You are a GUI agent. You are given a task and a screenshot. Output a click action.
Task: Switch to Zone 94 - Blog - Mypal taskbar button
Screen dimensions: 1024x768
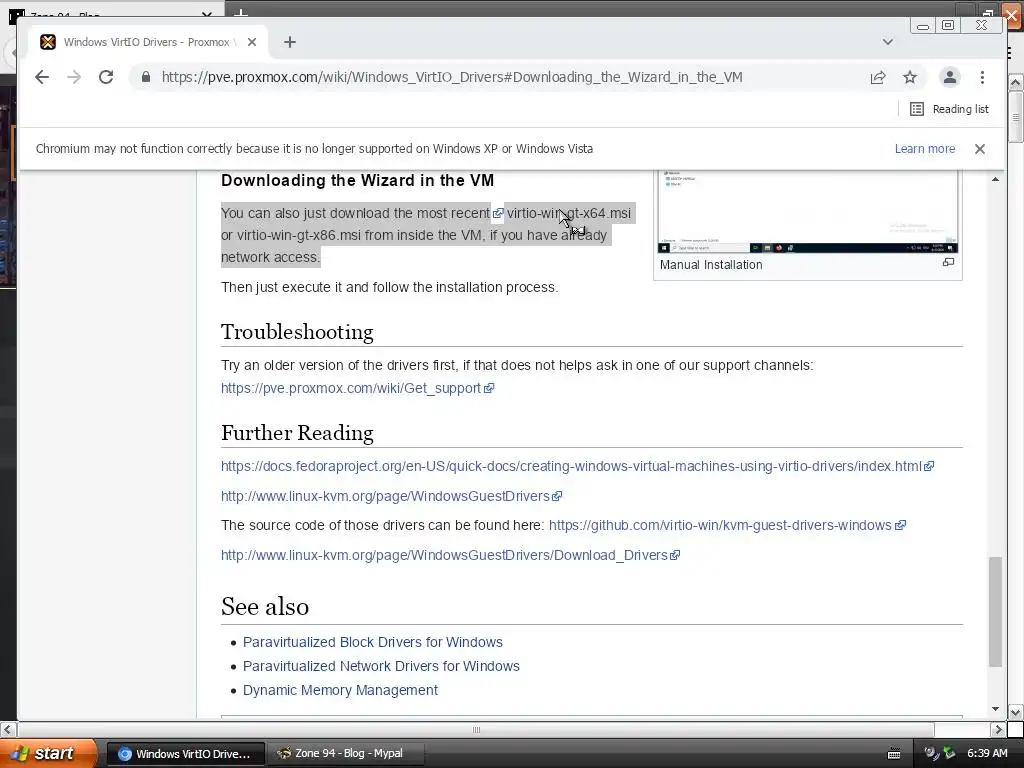(x=347, y=754)
